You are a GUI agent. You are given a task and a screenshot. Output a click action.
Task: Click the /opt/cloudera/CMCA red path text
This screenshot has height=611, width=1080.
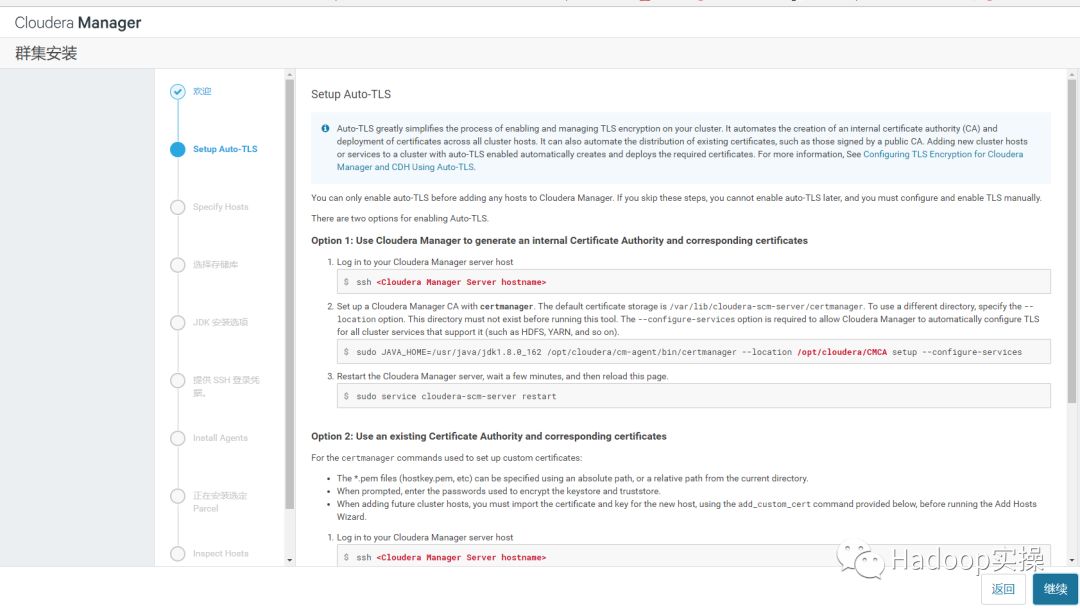[842, 352]
